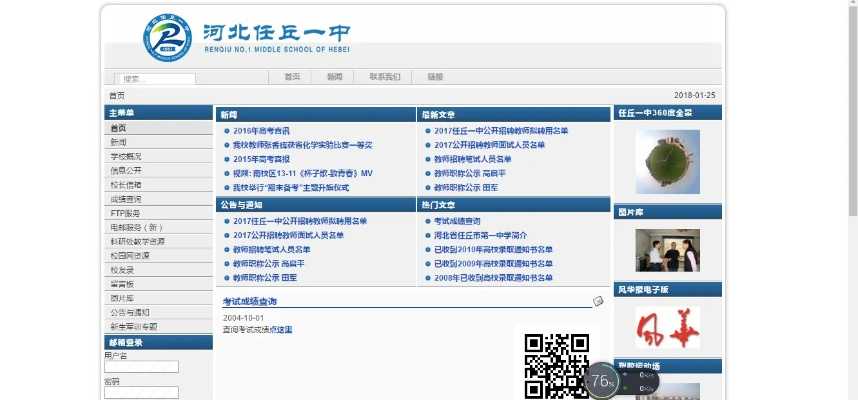
Task: Click the 新闻 section header above the news list
Action: click(x=316, y=115)
